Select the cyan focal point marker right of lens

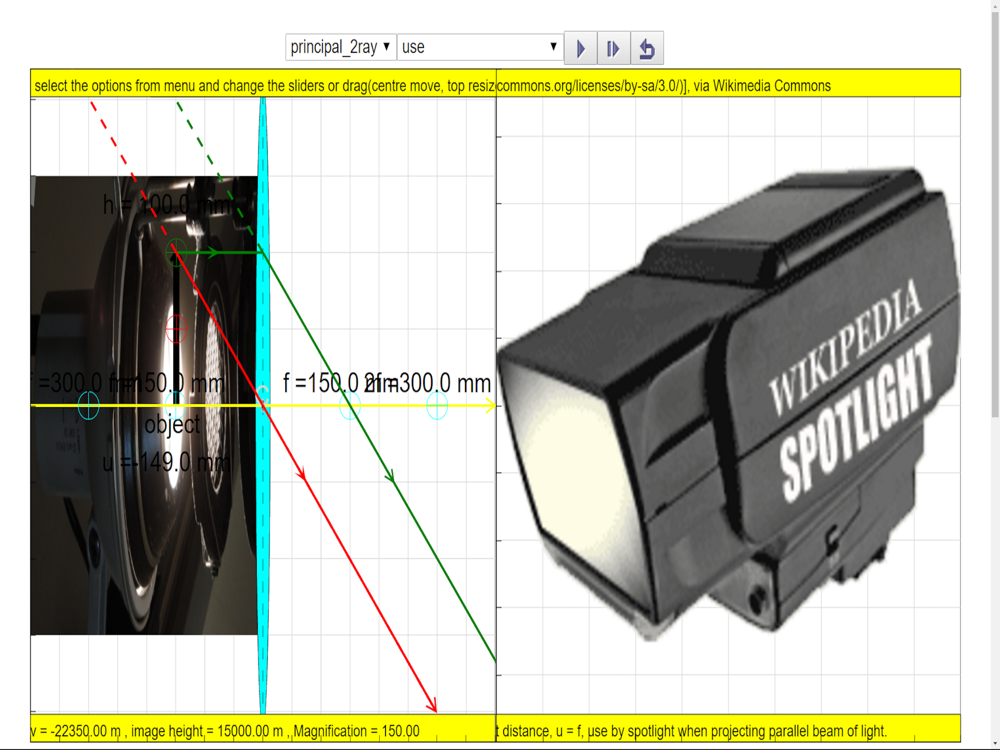350,406
